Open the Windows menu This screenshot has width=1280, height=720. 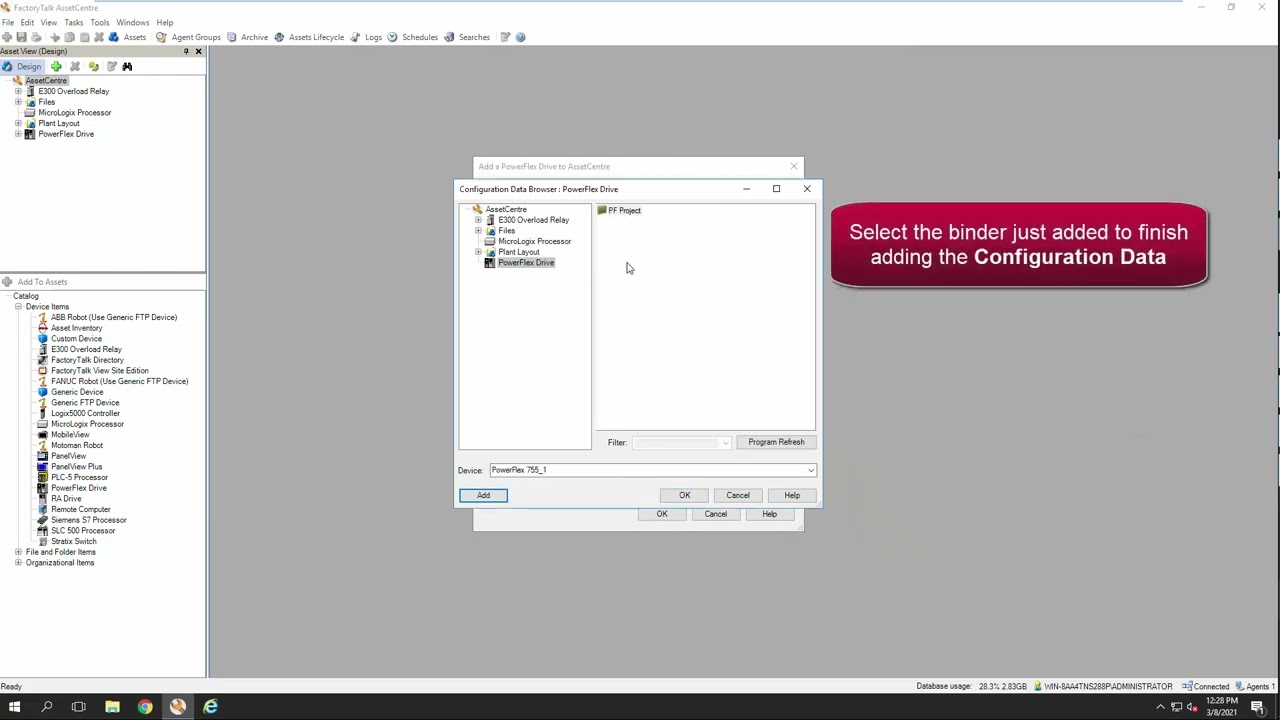pyautogui.click(x=133, y=22)
